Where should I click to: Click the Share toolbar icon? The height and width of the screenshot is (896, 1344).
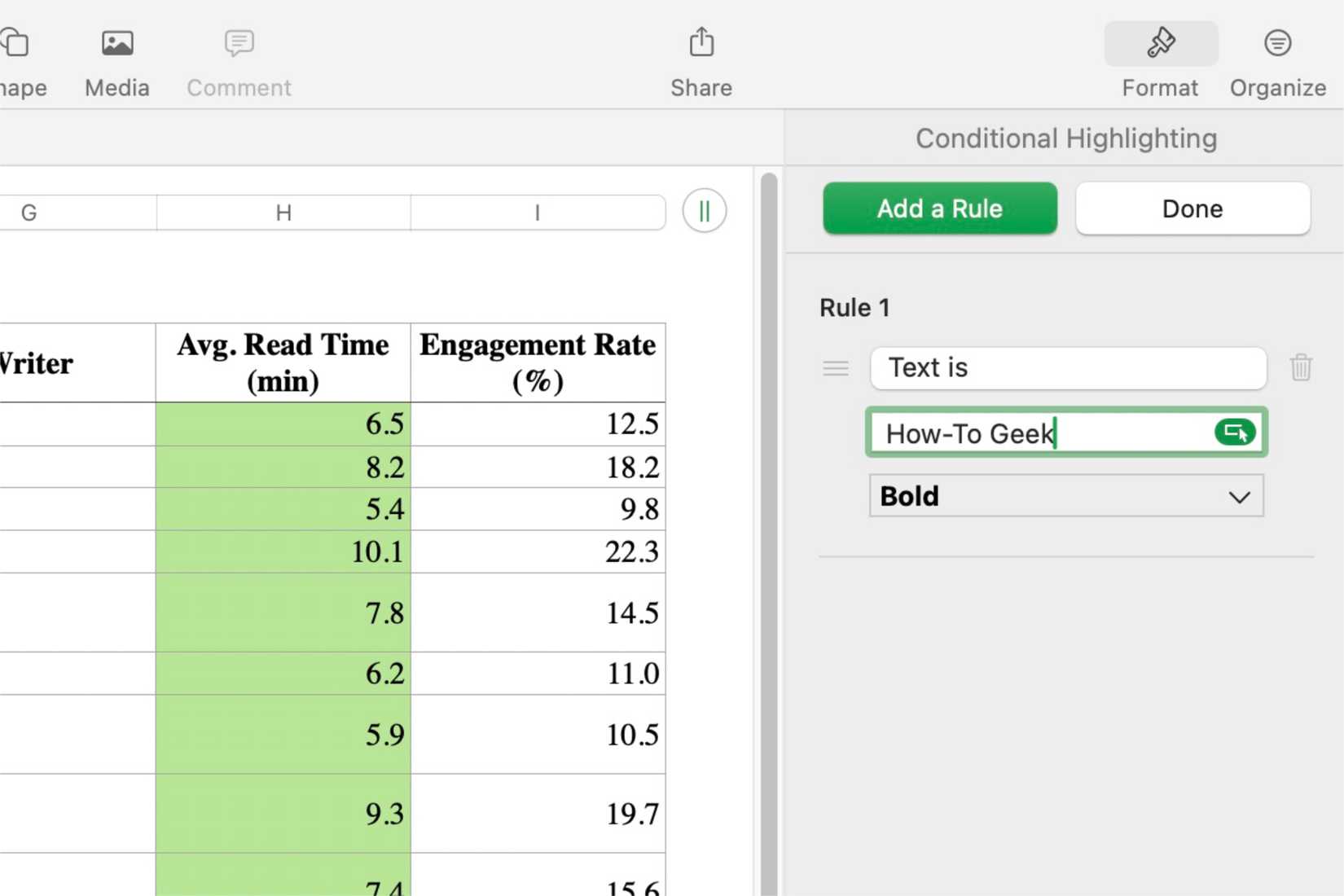point(701,42)
